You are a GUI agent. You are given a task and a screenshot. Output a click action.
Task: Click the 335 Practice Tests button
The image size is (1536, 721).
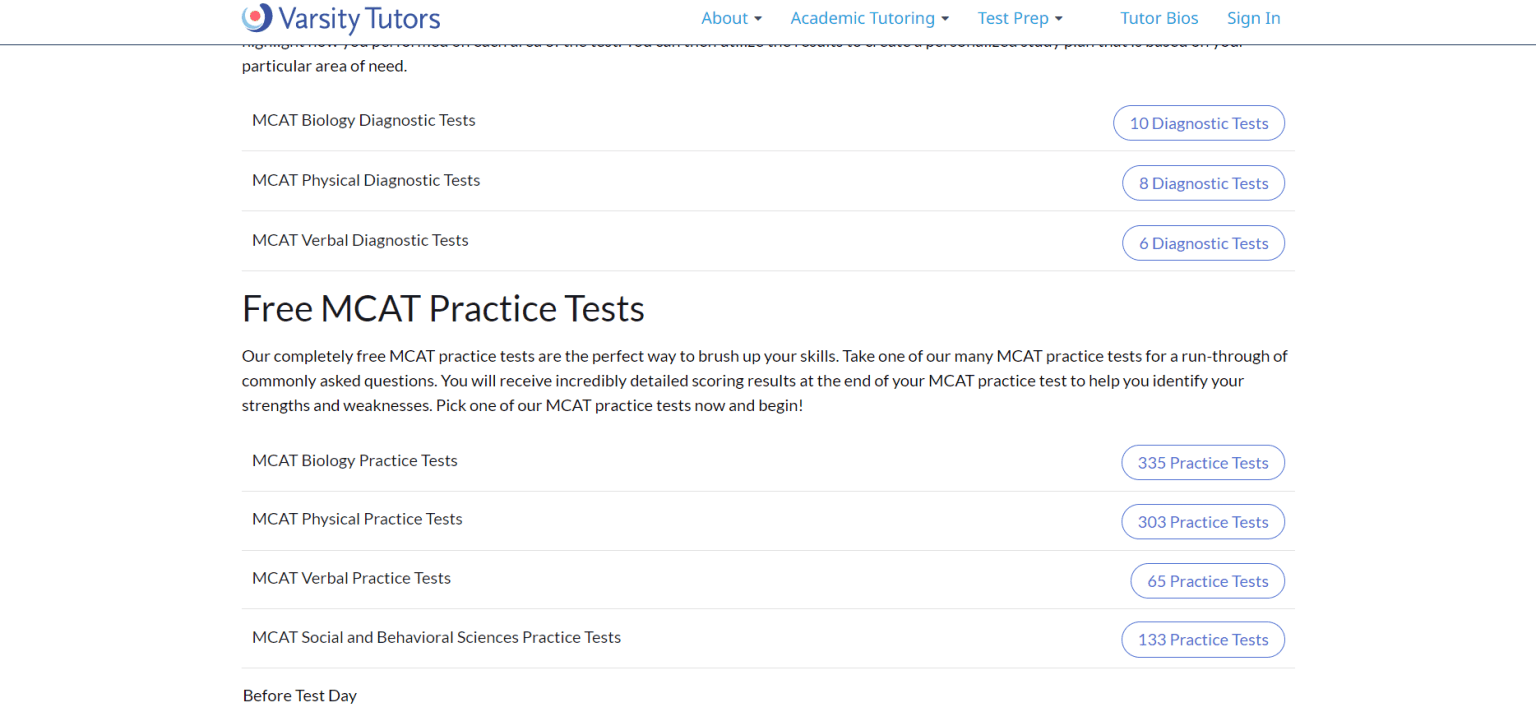1203,462
